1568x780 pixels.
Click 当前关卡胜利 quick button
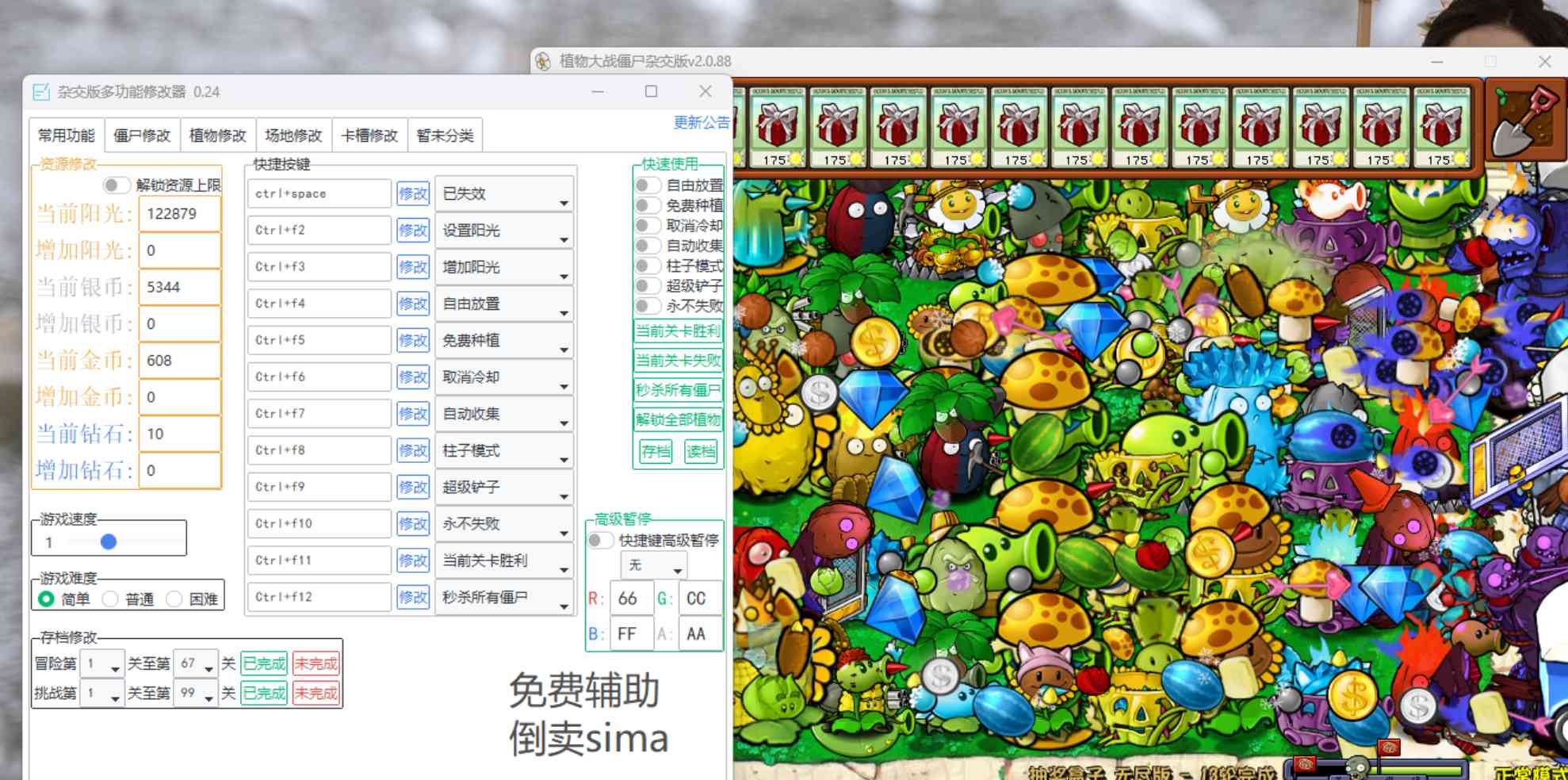(678, 331)
